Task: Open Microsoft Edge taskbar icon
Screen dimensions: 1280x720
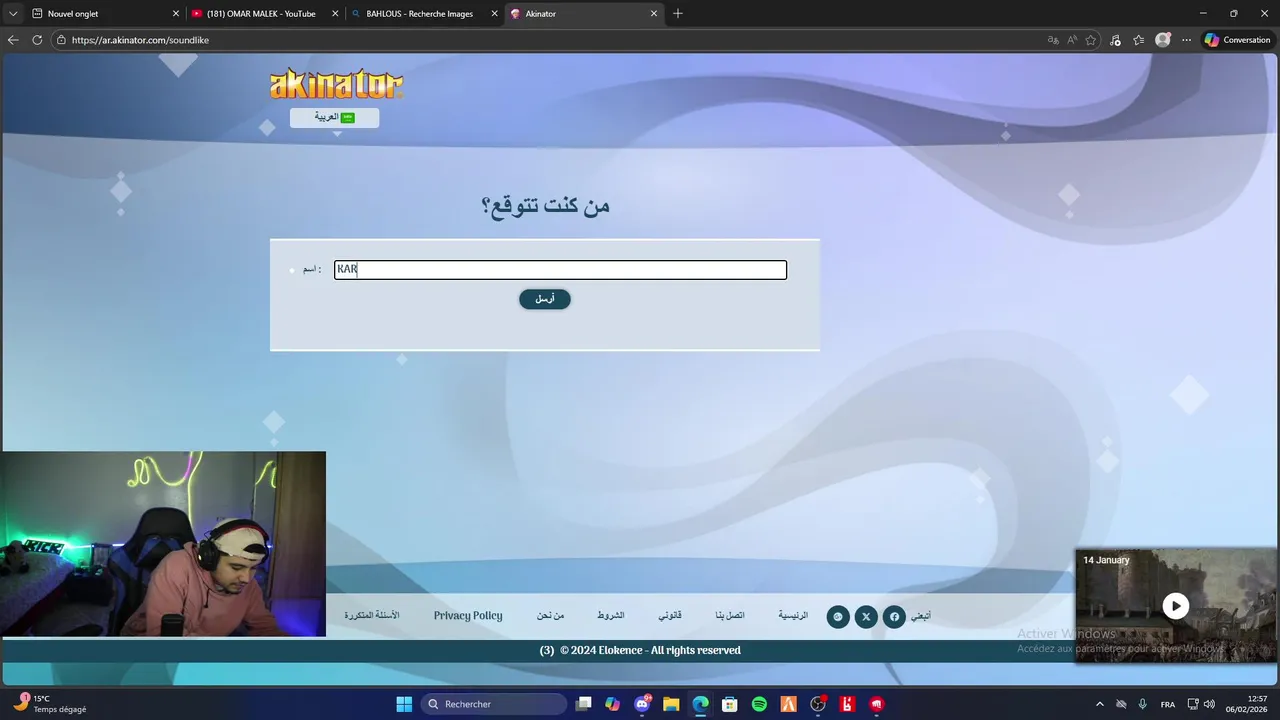Action: click(701, 704)
